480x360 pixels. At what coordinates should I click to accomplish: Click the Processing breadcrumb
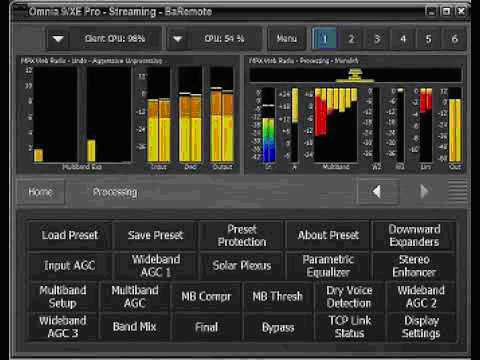[115, 192]
